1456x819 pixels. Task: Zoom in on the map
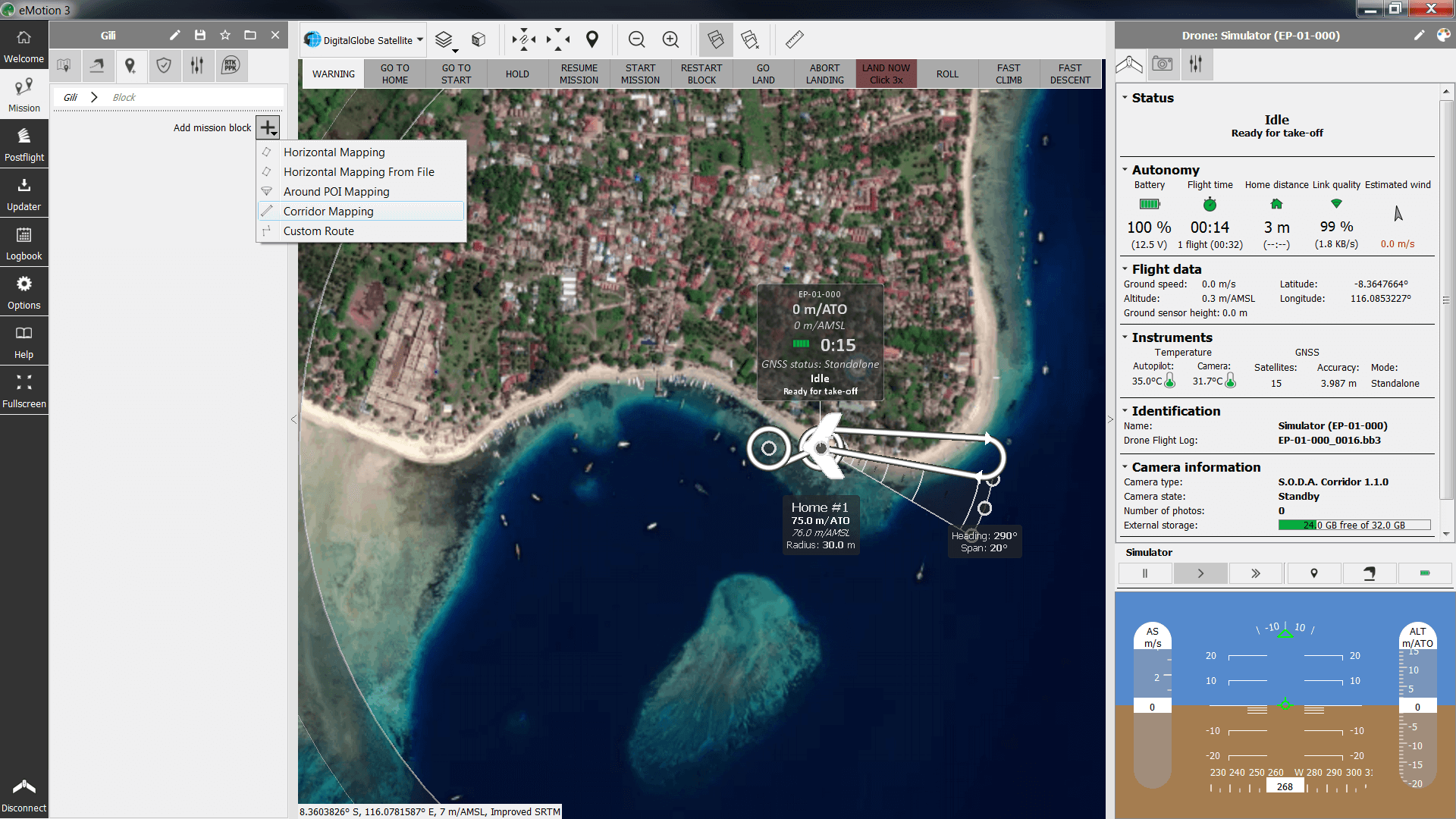pos(670,39)
